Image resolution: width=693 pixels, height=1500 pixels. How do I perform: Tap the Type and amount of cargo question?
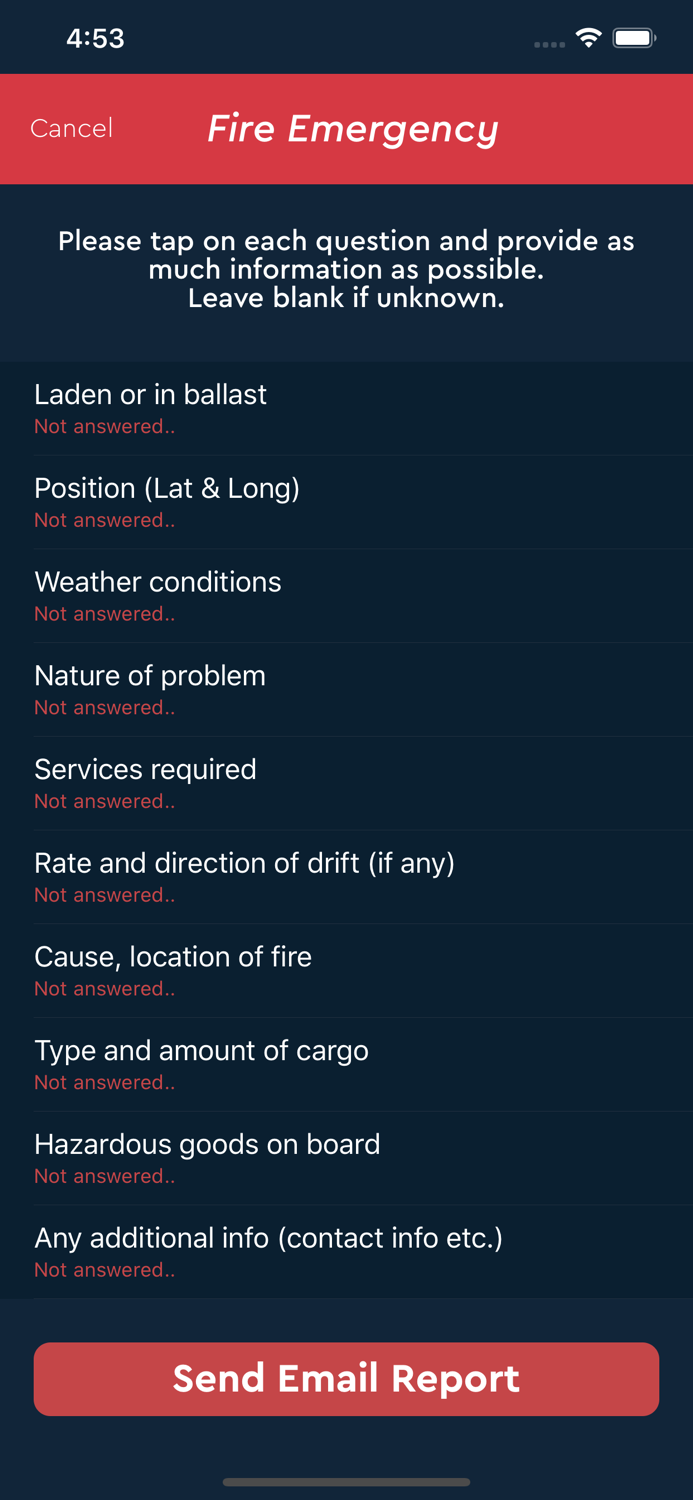click(346, 1064)
